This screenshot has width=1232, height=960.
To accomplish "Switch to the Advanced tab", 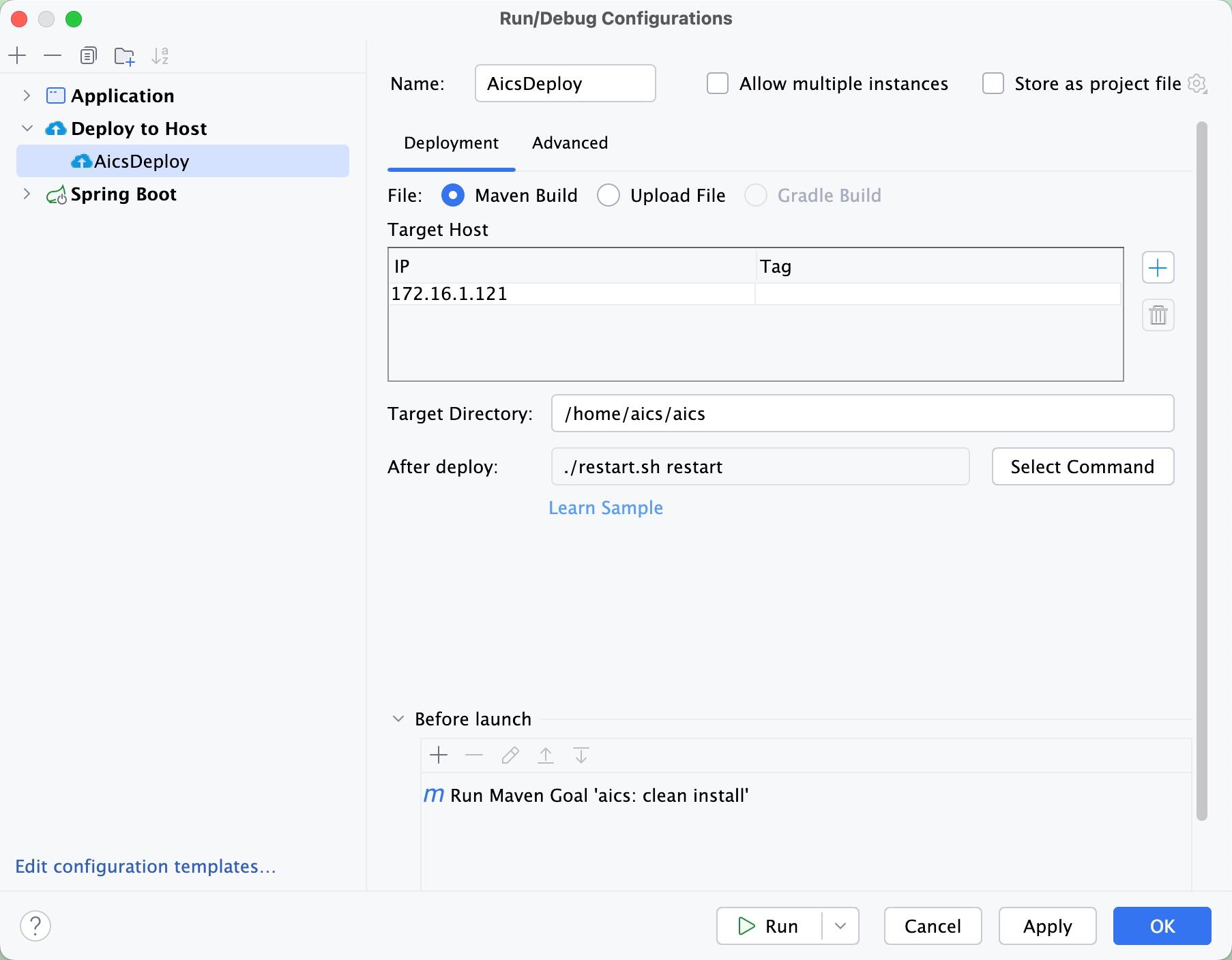I will (570, 143).
